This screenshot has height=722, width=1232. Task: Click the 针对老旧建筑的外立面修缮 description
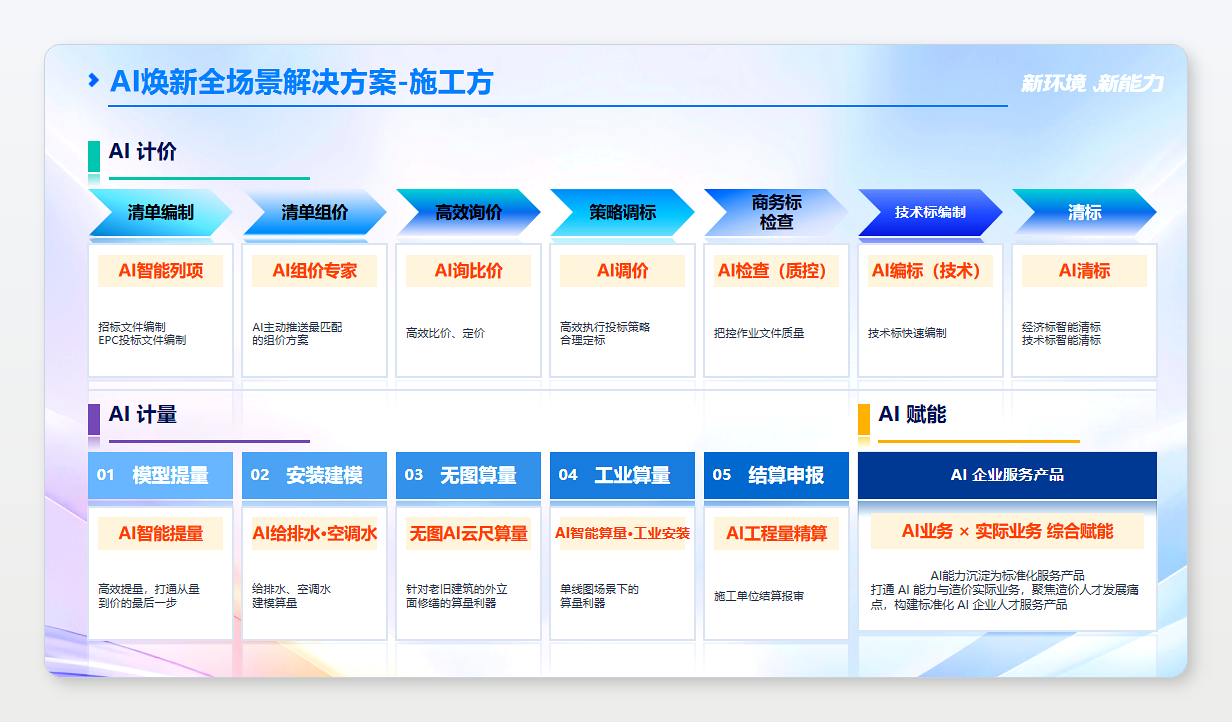[457, 596]
